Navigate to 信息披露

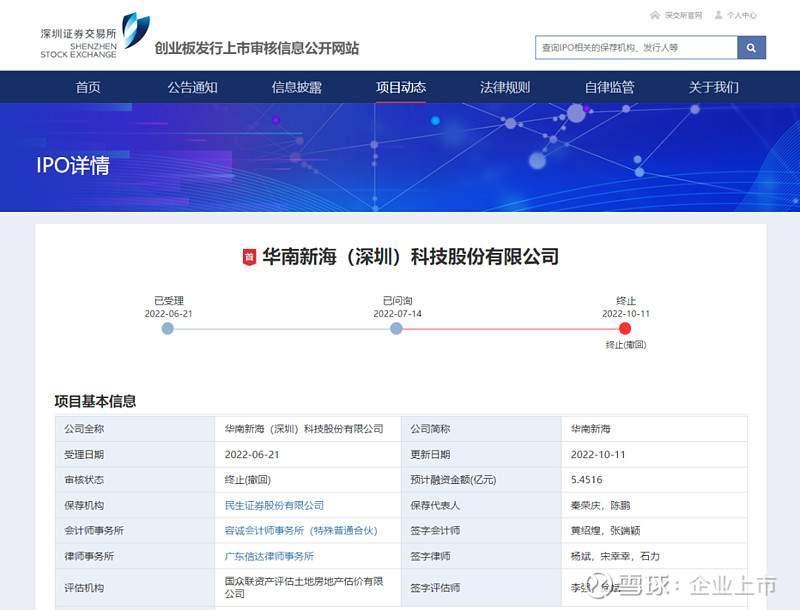coord(296,88)
